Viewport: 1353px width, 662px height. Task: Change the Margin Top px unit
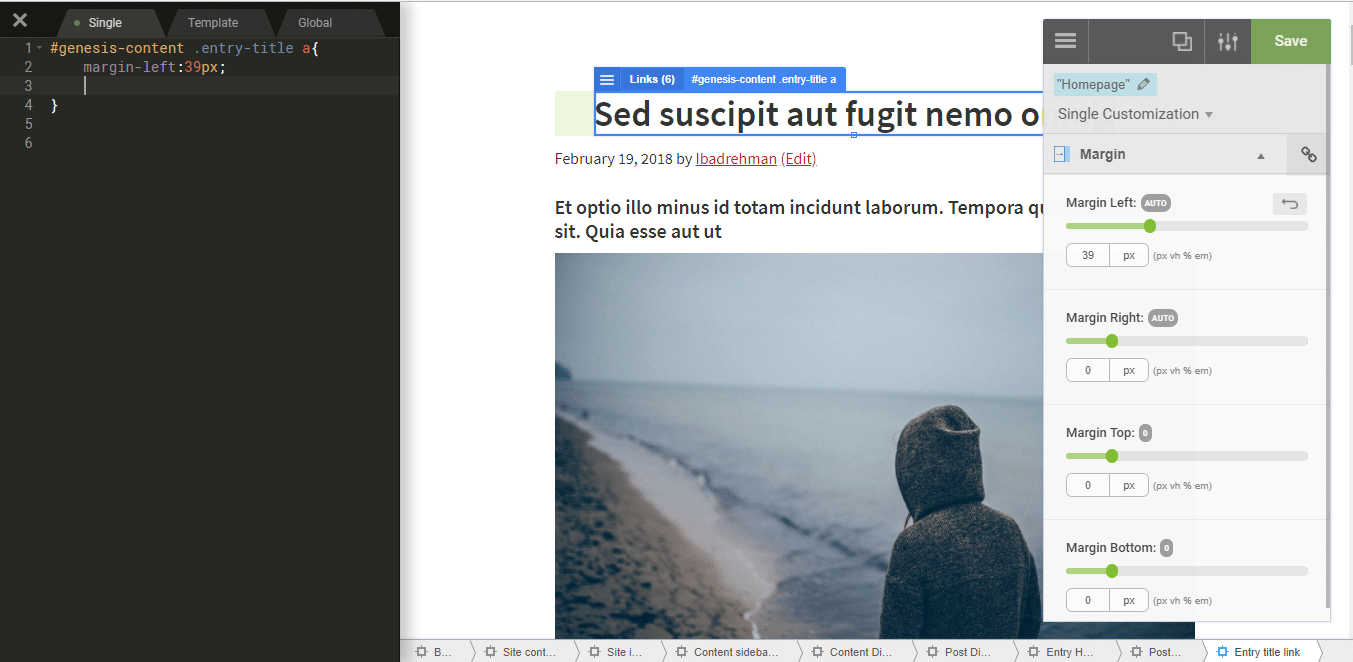(x=1129, y=485)
